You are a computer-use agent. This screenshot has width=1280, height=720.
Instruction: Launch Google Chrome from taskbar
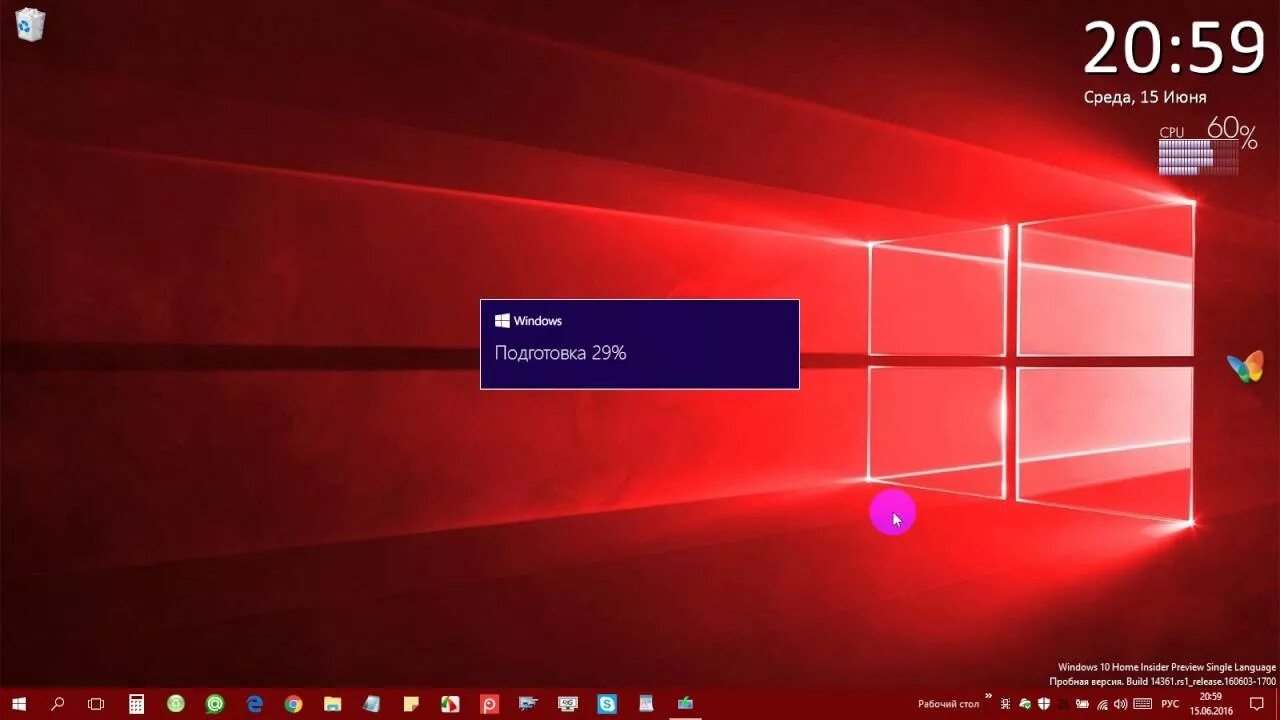point(293,704)
